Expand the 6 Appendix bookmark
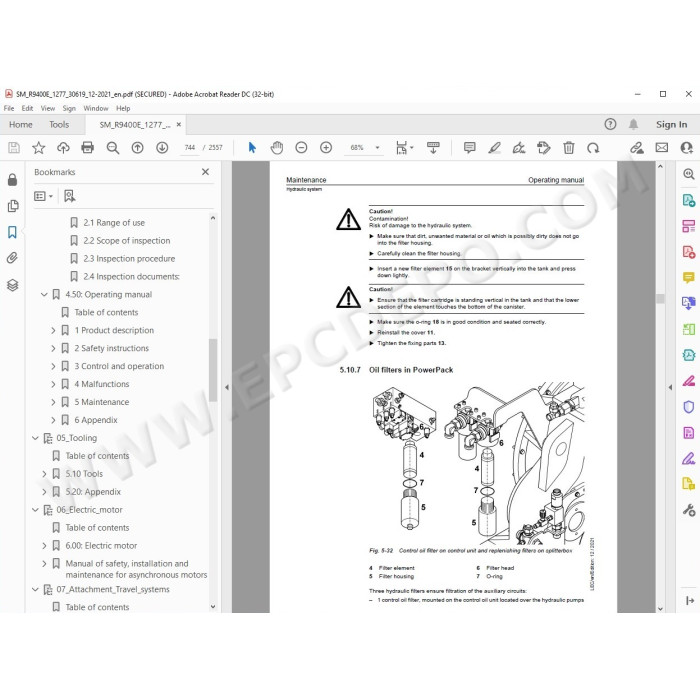Image resolution: width=700 pixels, height=700 pixels. [x=53, y=420]
